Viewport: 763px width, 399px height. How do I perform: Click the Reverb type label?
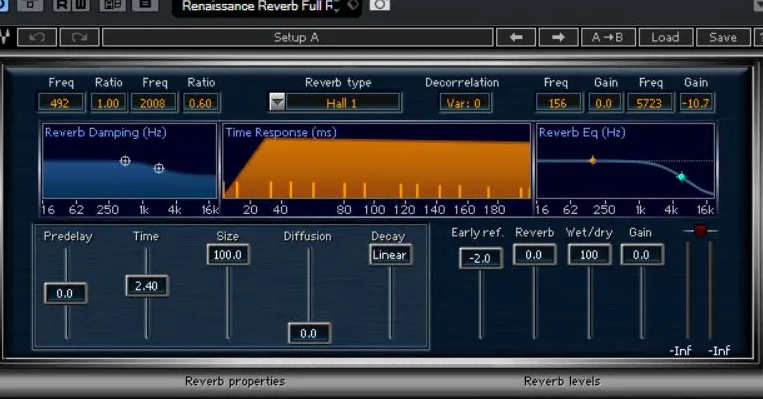click(x=338, y=83)
